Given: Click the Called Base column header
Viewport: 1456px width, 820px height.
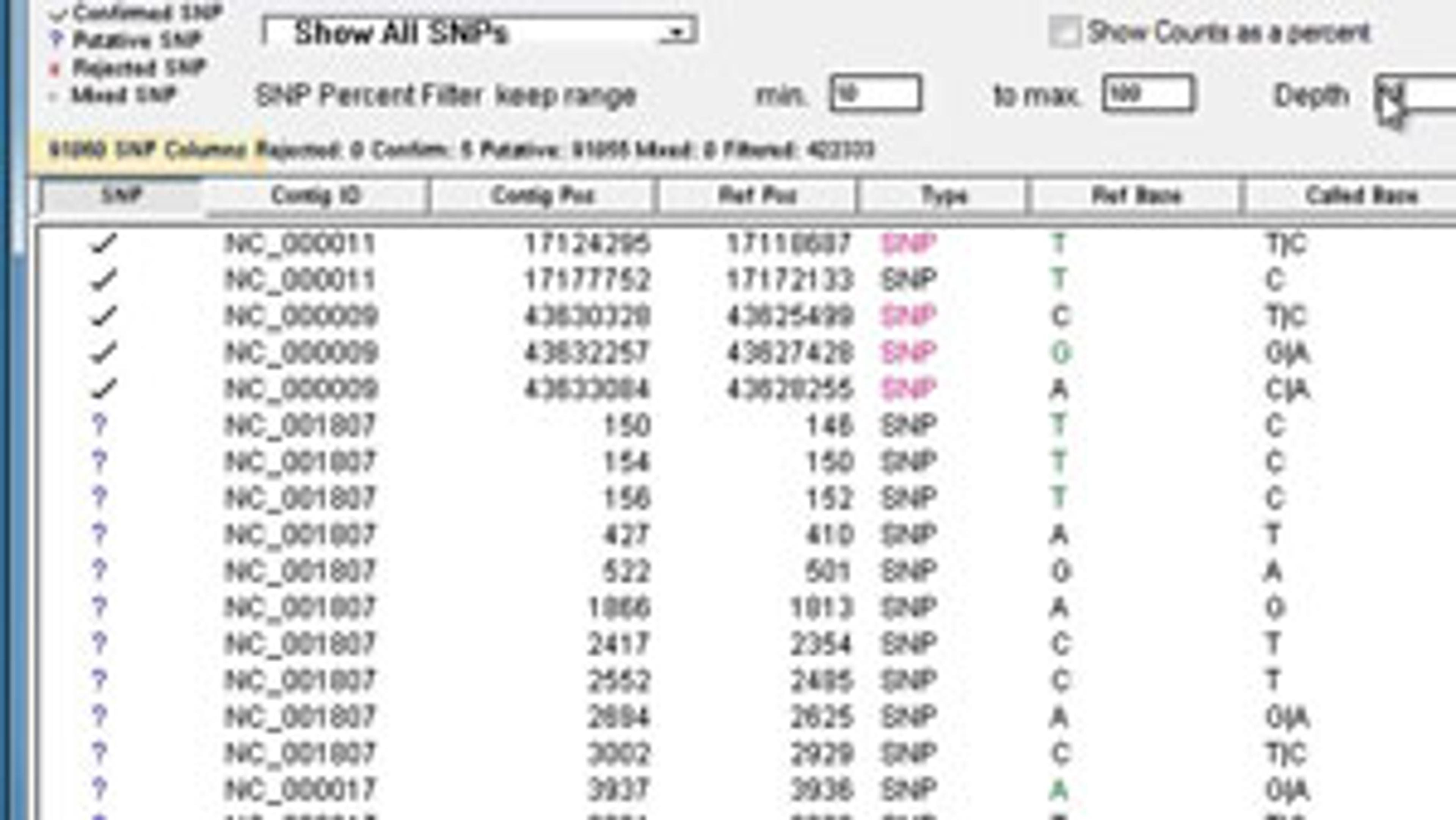Looking at the screenshot, I should 1361,196.
